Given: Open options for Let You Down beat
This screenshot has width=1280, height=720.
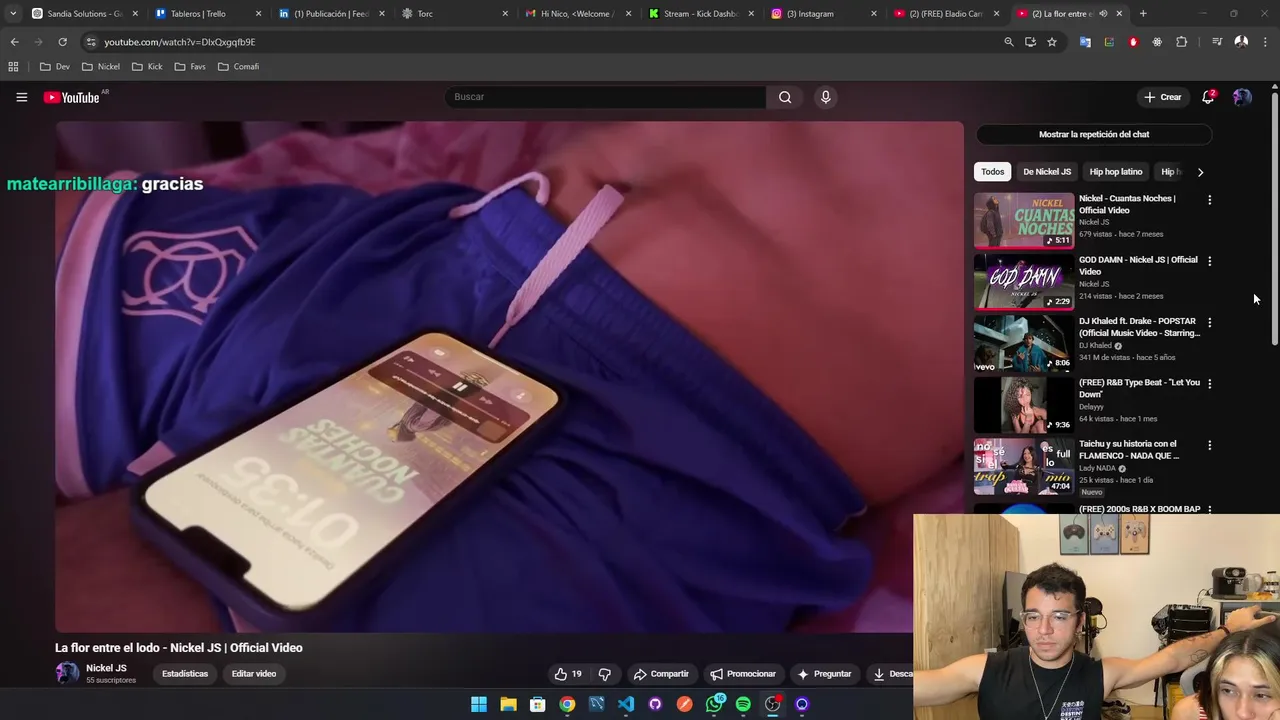Looking at the screenshot, I should [x=1209, y=384].
